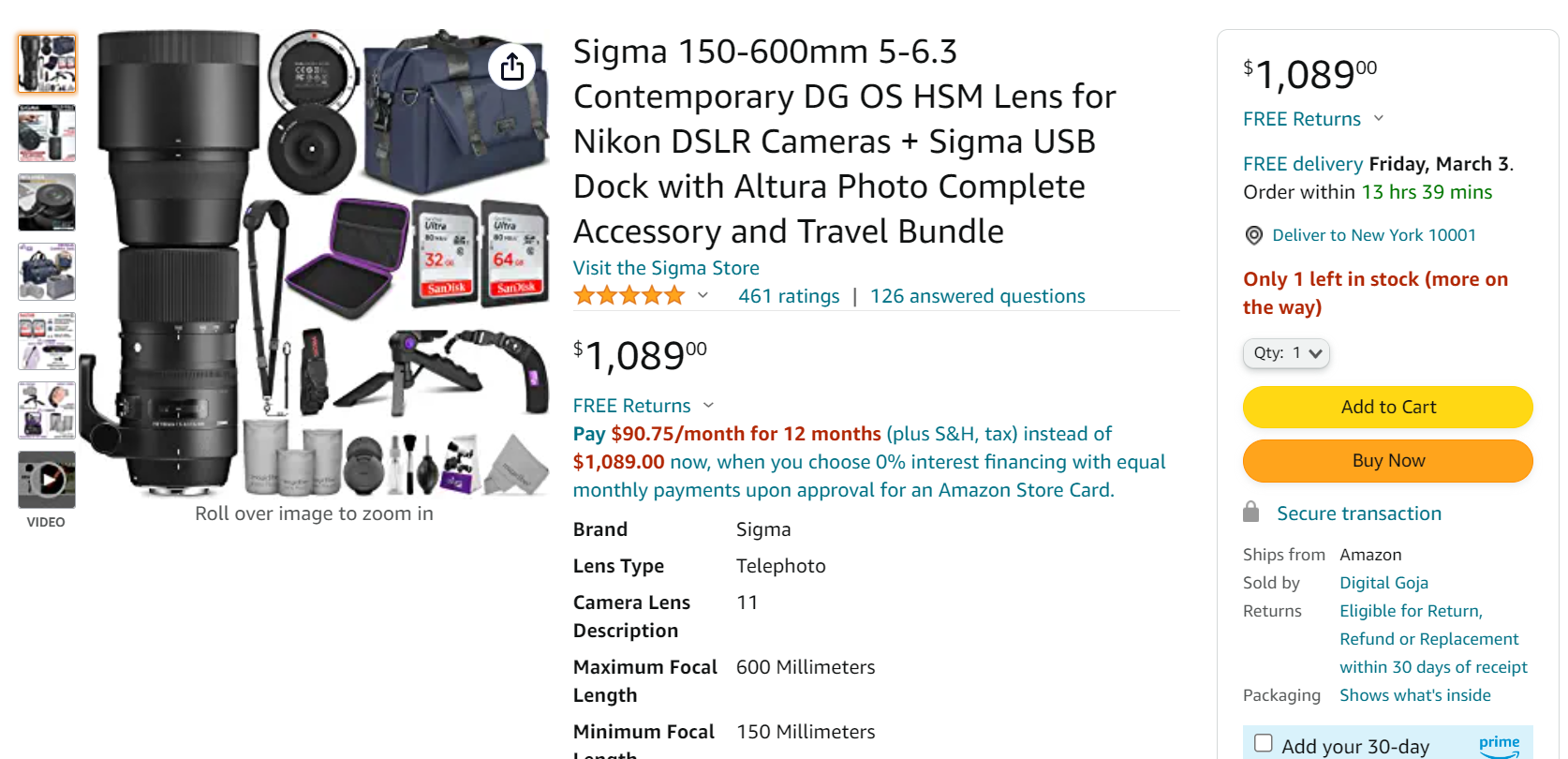1568x759 pixels.
Task: Click the Prime logo
Action: pos(1499,745)
